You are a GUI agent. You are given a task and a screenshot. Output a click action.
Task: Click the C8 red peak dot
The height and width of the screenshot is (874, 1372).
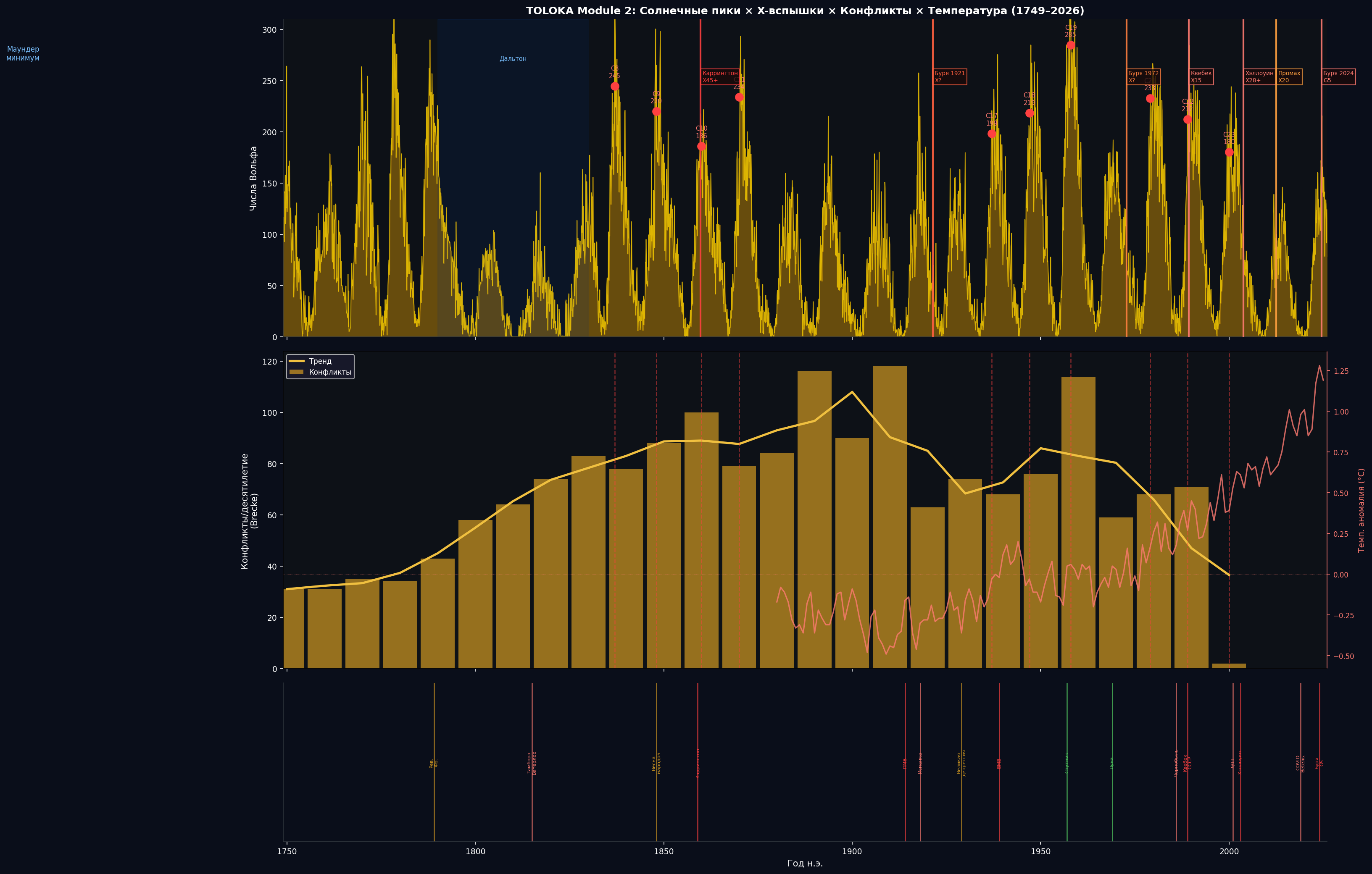tap(615, 87)
